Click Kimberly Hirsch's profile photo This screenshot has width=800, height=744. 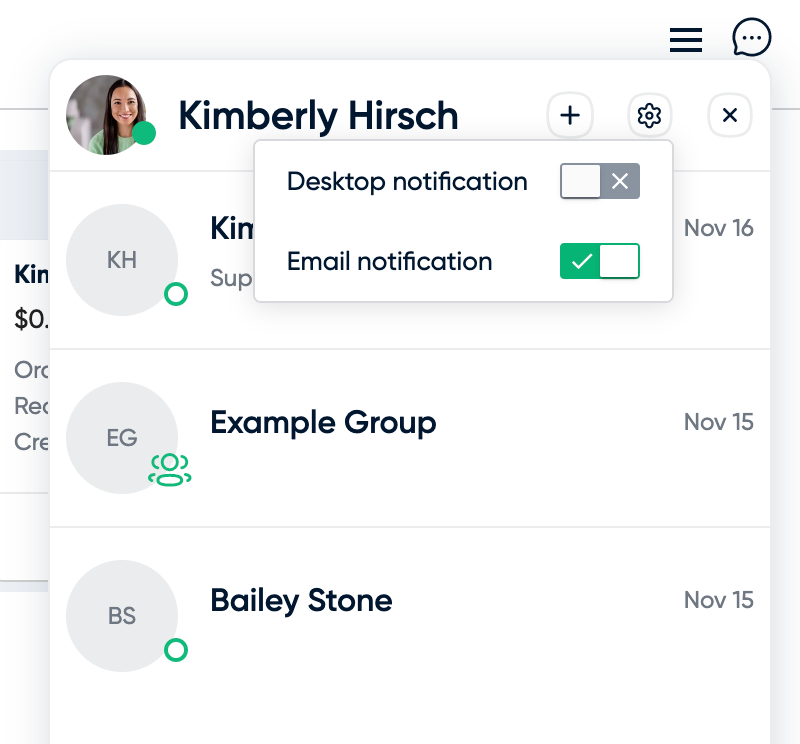pyautogui.click(x=106, y=115)
